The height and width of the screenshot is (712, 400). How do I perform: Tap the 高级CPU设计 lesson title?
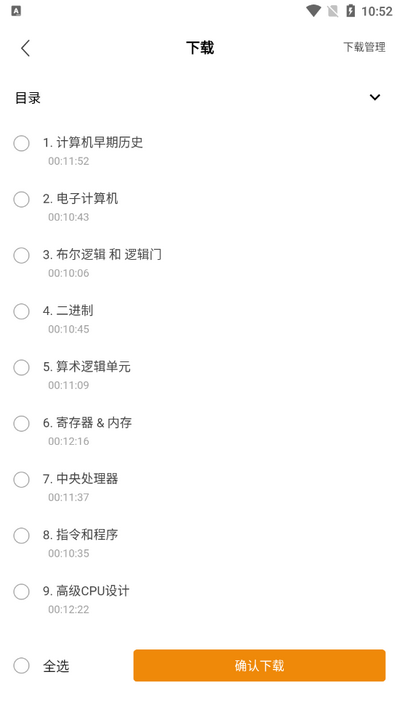click(x=93, y=591)
